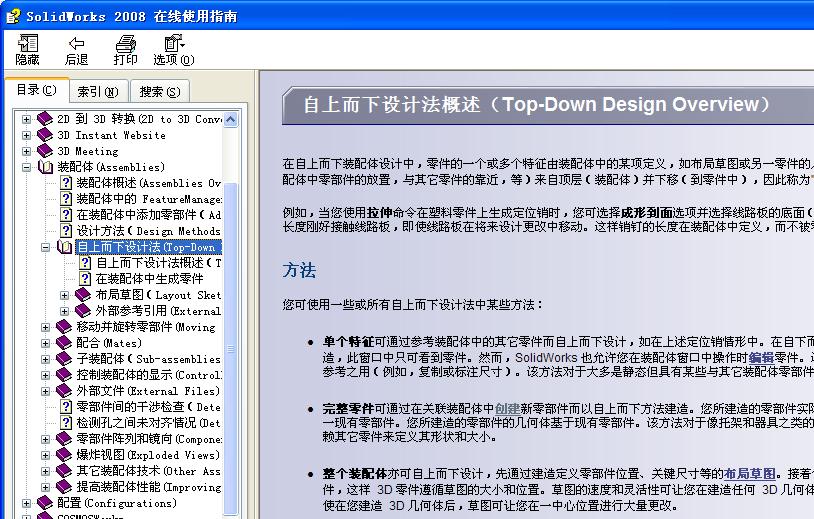The width and height of the screenshot is (814, 519).
Task: Collapse the 装配体 (Assemblies) node
Action: point(26,168)
